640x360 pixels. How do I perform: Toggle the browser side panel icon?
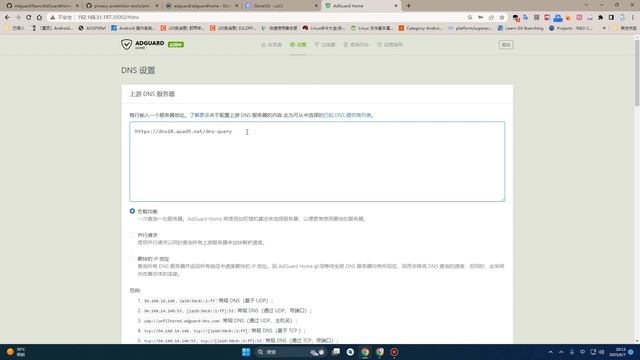pyautogui.click(x=611, y=17)
